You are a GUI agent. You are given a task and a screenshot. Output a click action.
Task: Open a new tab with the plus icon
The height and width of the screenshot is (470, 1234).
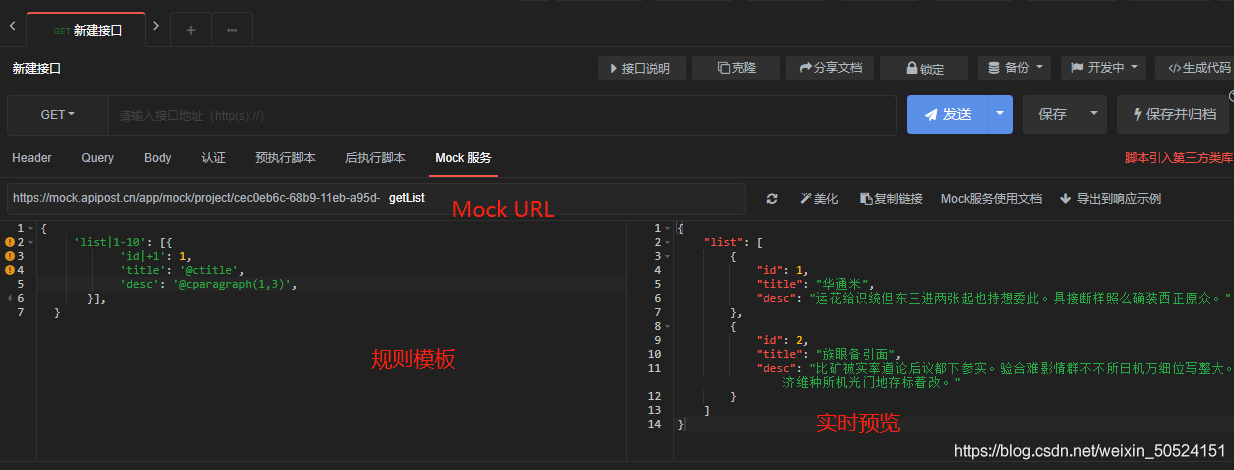click(190, 30)
